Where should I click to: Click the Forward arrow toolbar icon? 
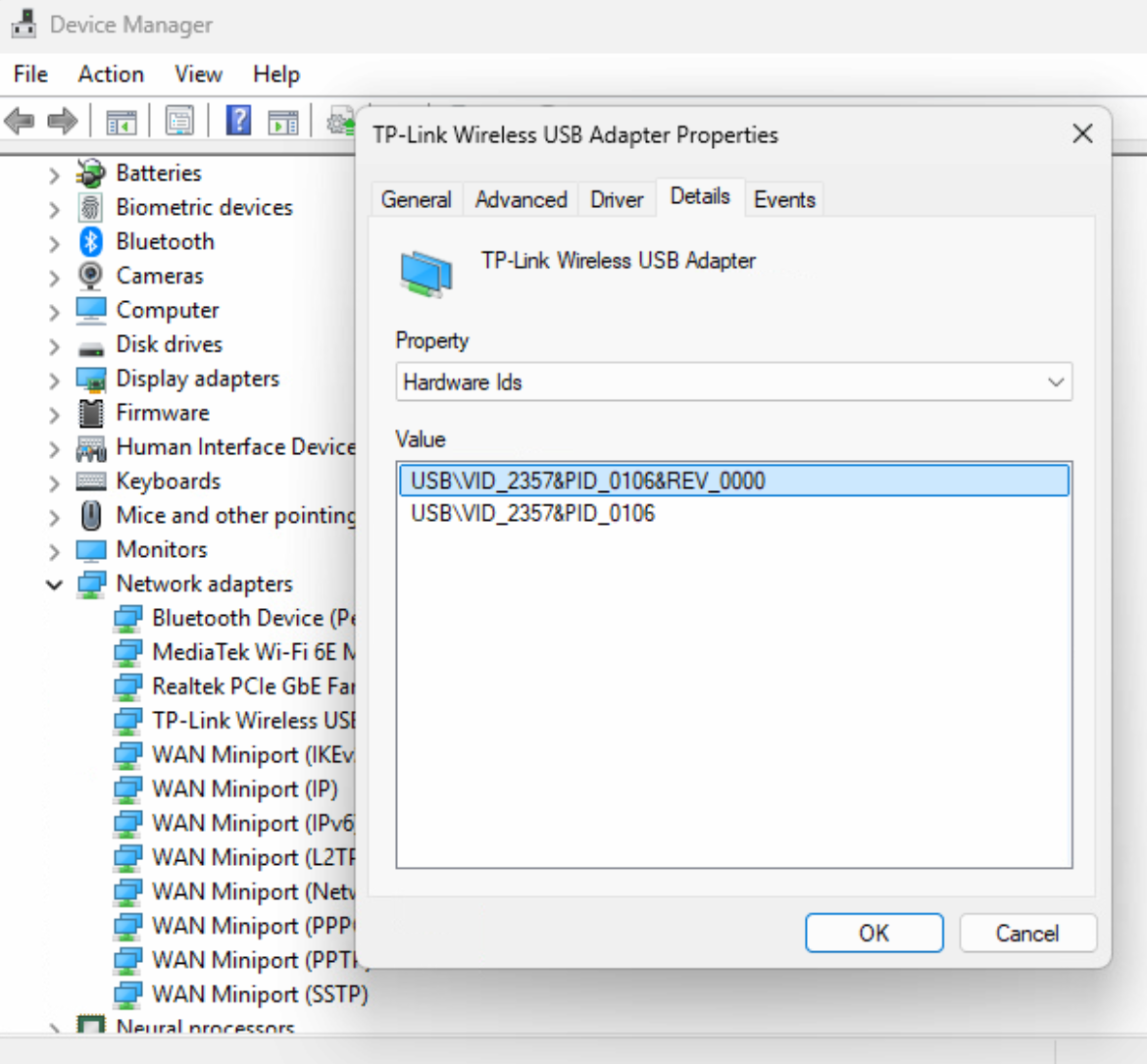click(x=62, y=121)
